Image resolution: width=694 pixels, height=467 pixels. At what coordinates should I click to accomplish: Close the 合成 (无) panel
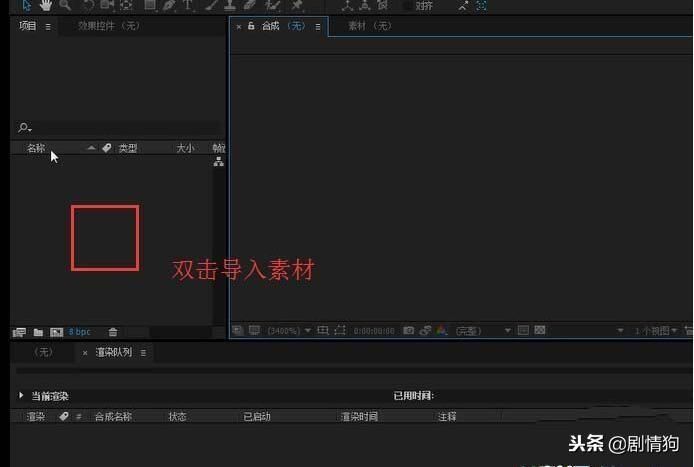click(239, 27)
